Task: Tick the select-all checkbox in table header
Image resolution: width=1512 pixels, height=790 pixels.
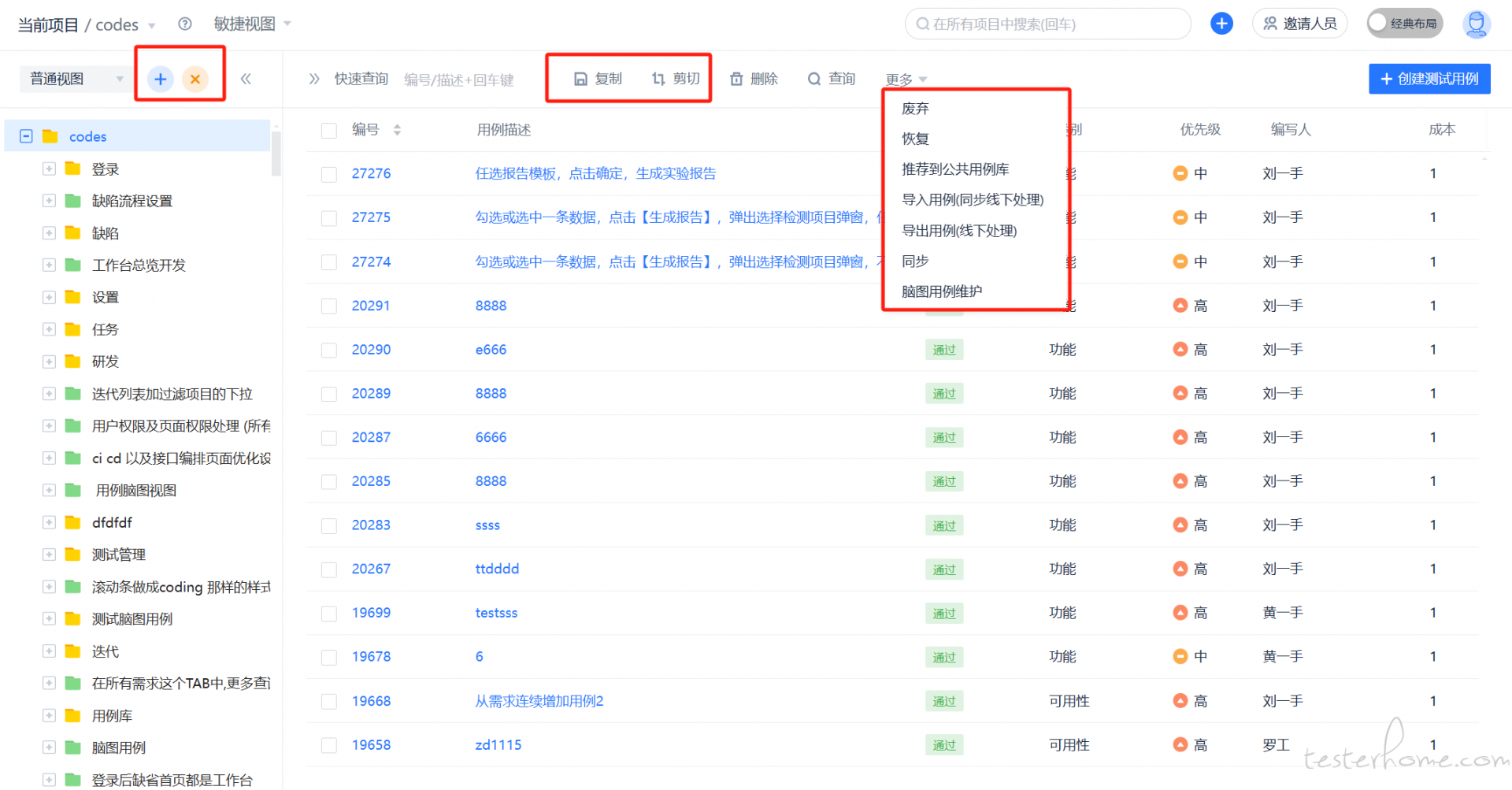Action: (329, 130)
